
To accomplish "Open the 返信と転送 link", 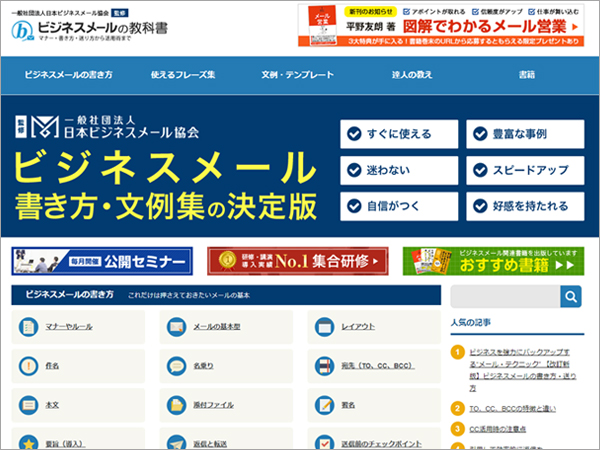I will click(210, 444).
